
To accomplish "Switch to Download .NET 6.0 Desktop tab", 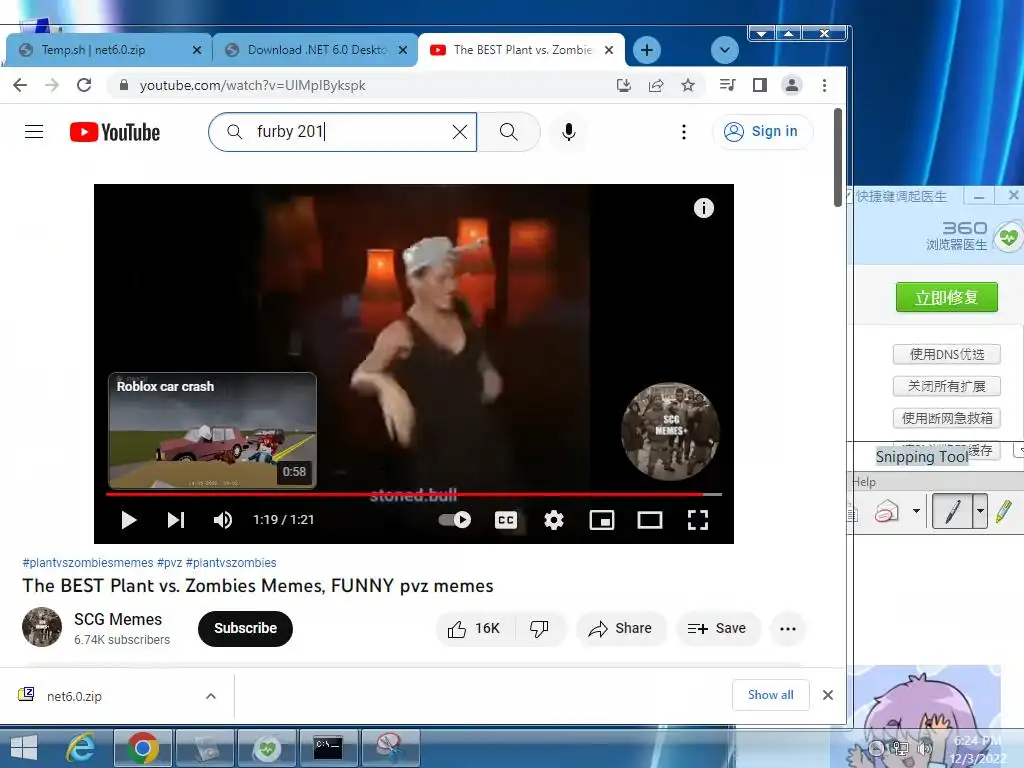I will click(x=315, y=50).
